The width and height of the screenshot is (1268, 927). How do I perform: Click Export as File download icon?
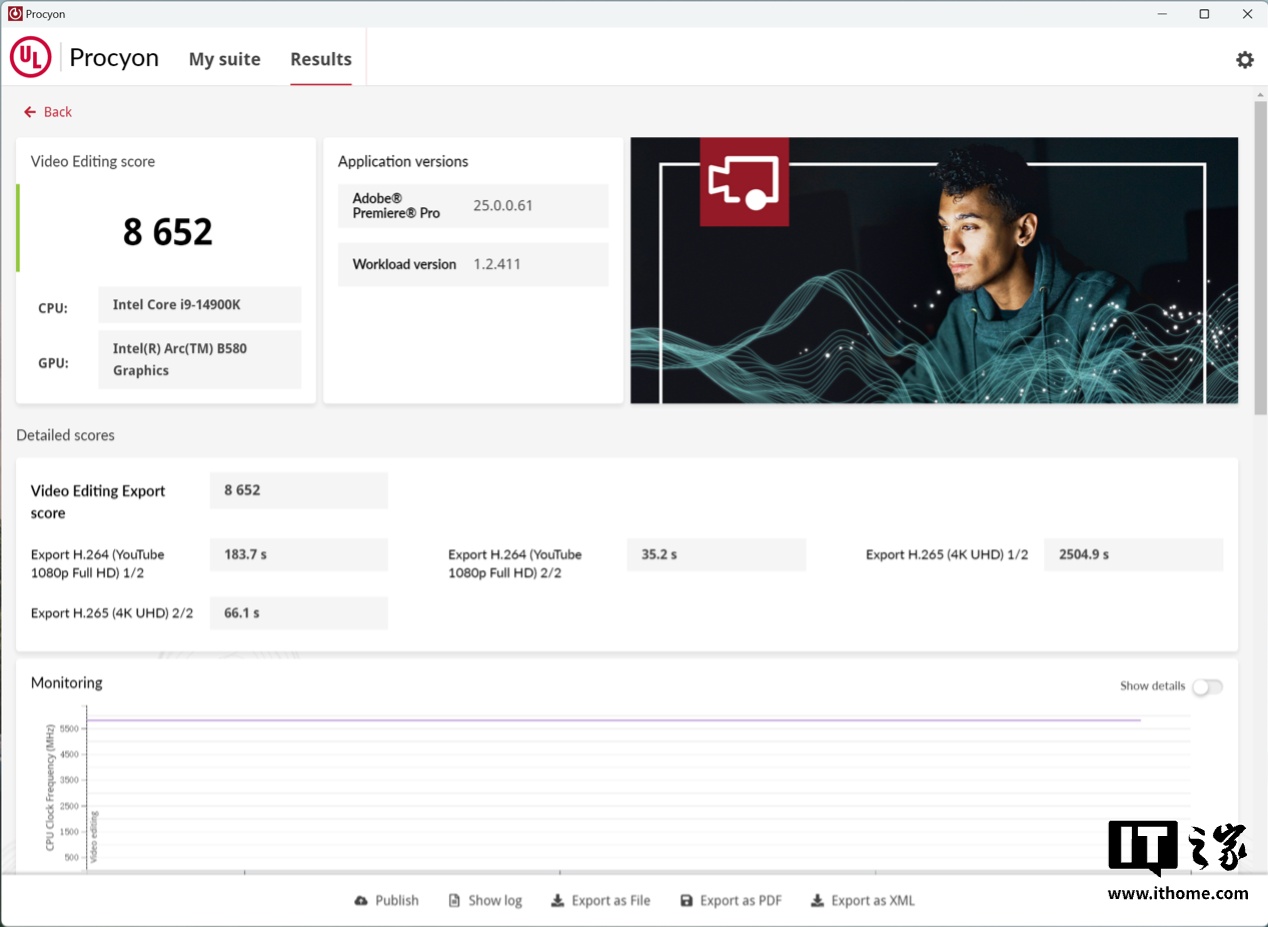click(x=557, y=901)
